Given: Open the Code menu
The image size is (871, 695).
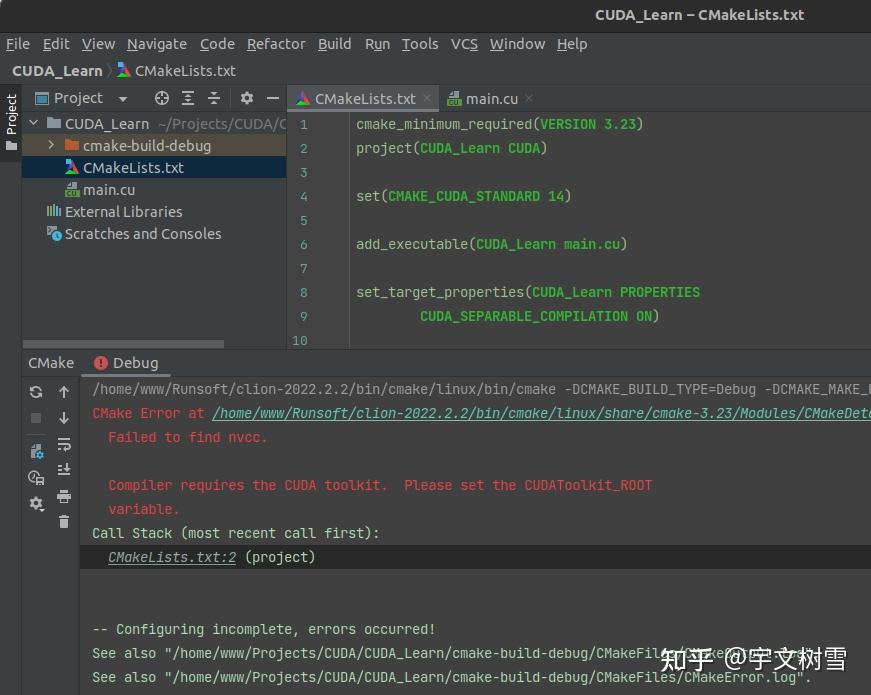Looking at the screenshot, I should point(217,44).
